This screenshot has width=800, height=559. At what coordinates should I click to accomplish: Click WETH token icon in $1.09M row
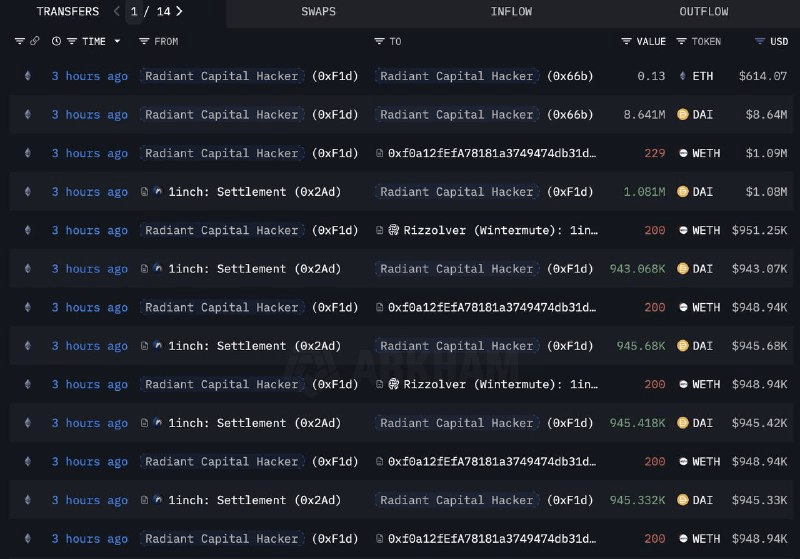click(x=683, y=153)
